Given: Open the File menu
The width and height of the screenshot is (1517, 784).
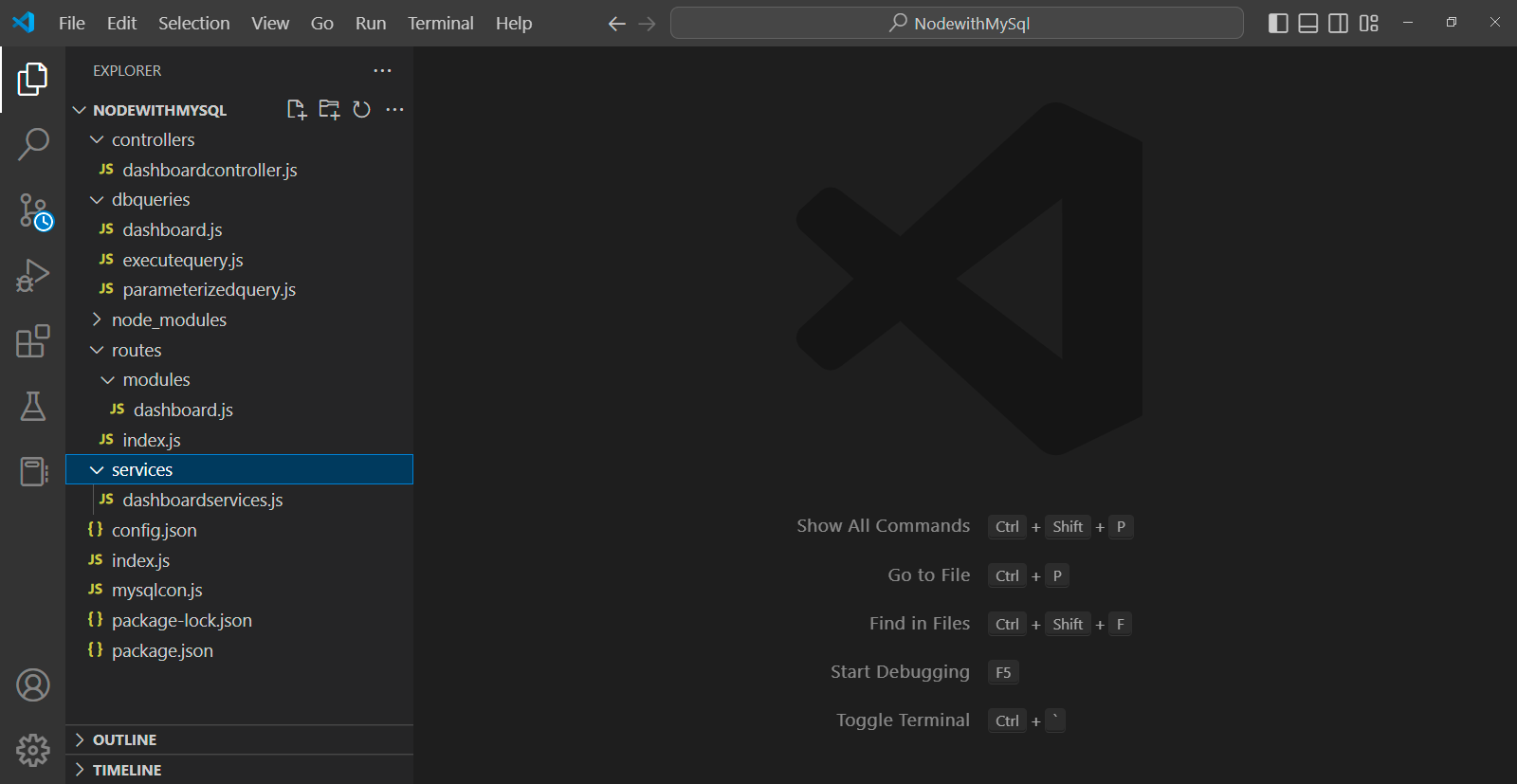Looking at the screenshot, I should [71, 24].
